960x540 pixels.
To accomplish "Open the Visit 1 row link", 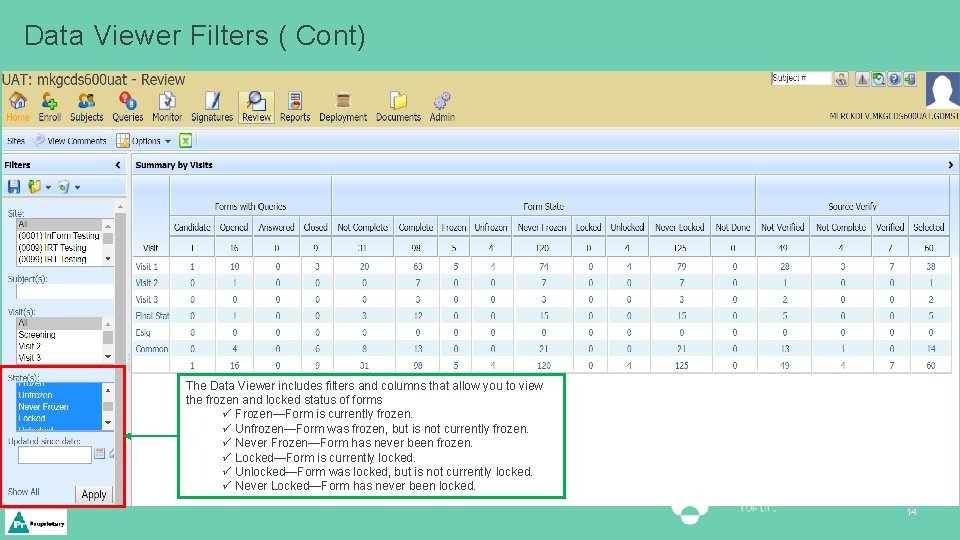I will (x=146, y=267).
